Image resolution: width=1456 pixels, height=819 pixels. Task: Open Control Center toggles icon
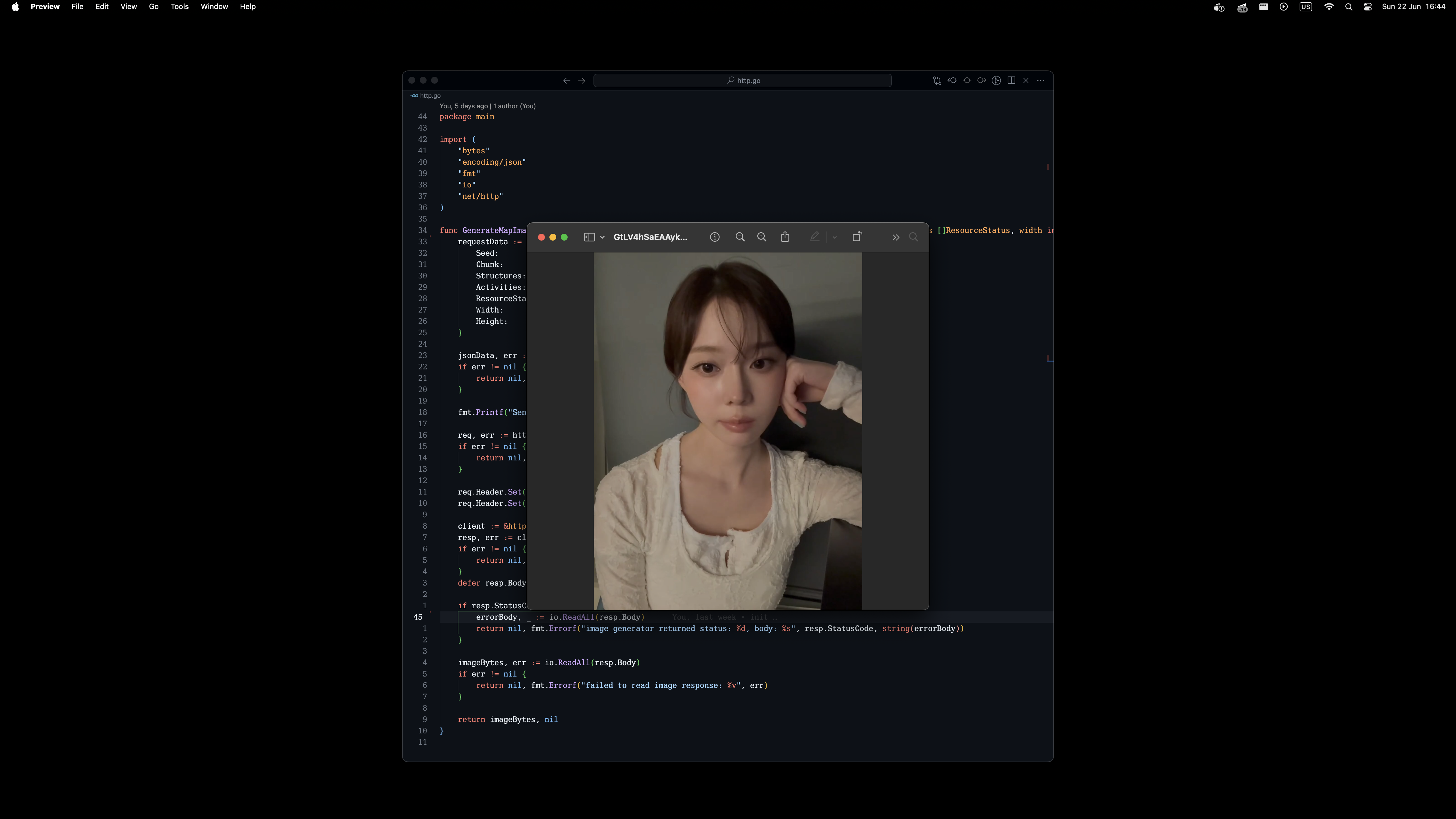point(1368,7)
